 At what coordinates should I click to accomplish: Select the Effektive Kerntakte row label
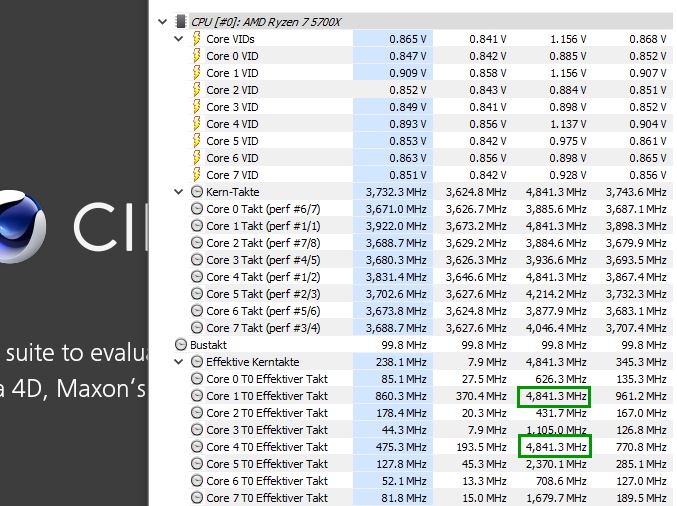tap(253, 362)
